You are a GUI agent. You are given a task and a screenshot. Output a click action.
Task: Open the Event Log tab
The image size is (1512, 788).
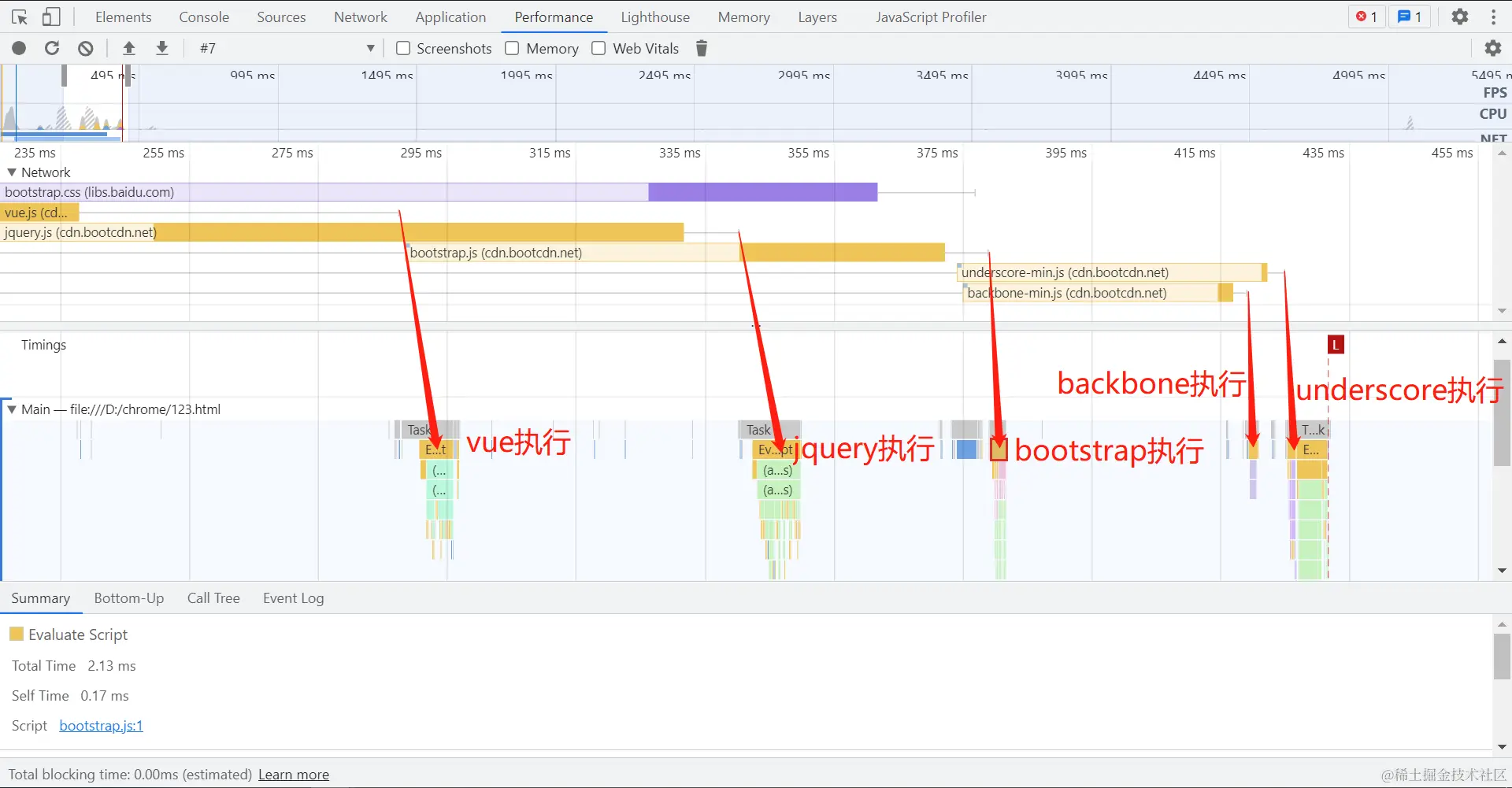[293, 598]
